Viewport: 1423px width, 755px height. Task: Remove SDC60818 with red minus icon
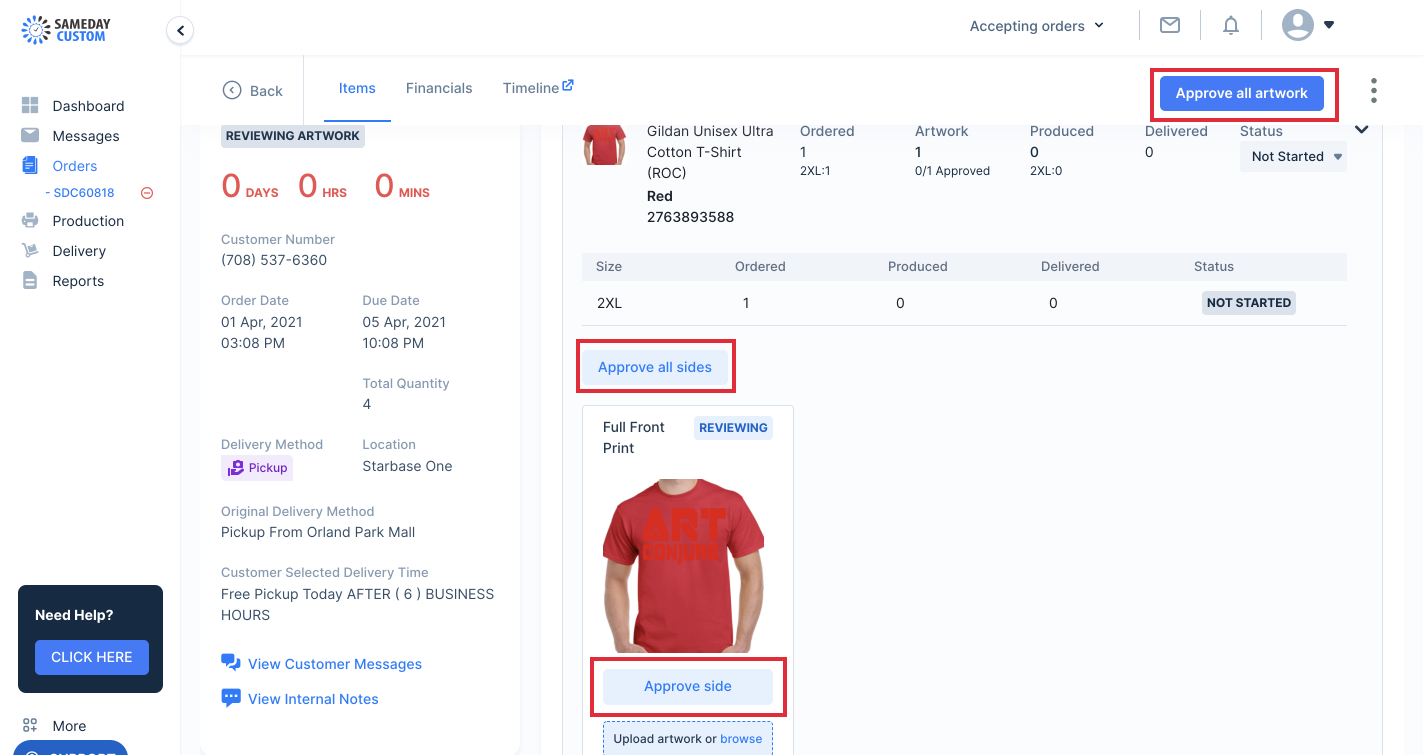coord(147,193)
